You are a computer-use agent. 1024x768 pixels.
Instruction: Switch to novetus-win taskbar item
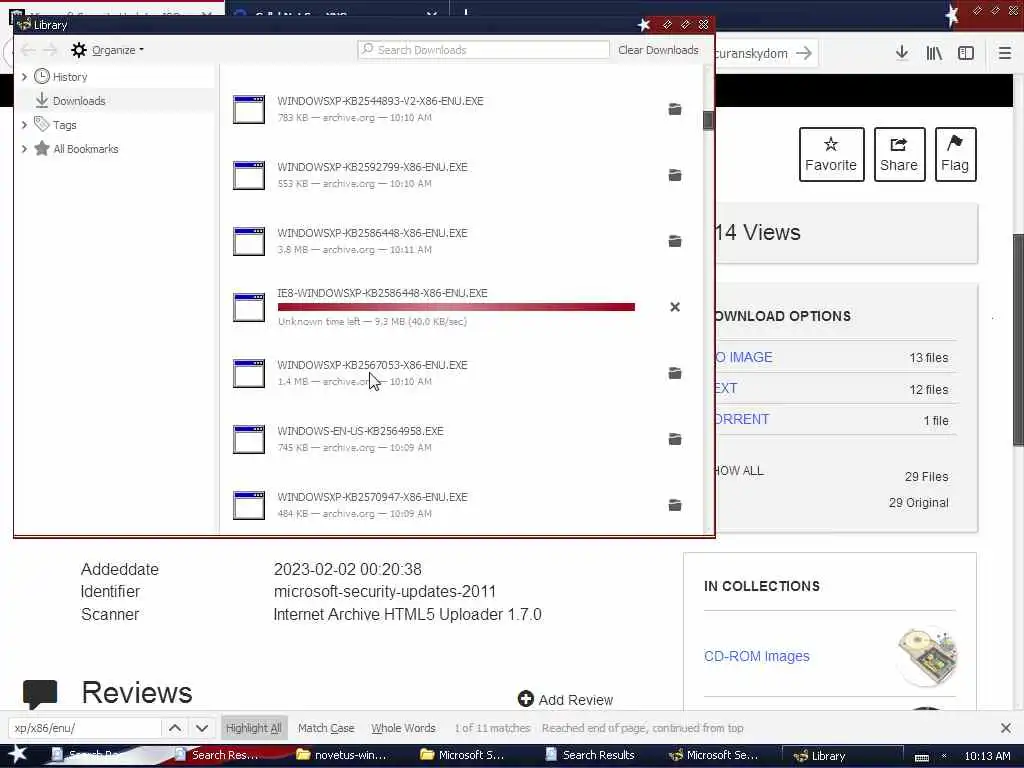342,755
